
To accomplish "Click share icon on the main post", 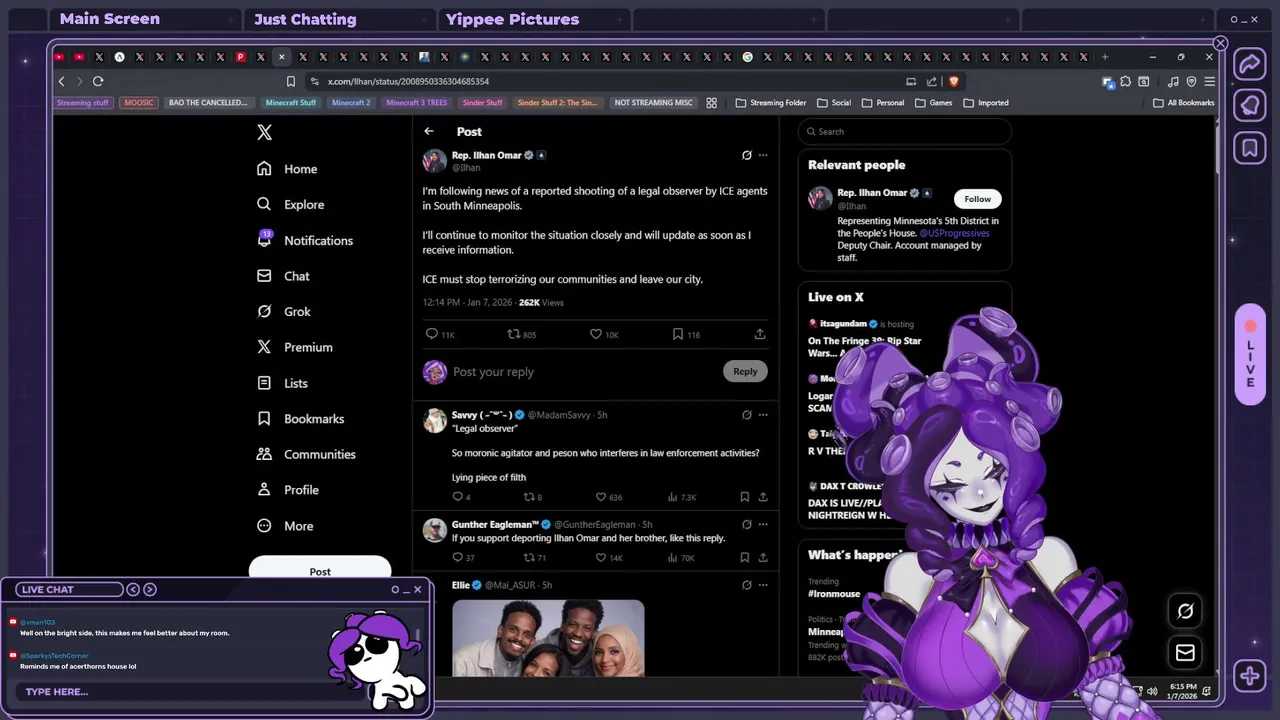I will click(760, 334).
